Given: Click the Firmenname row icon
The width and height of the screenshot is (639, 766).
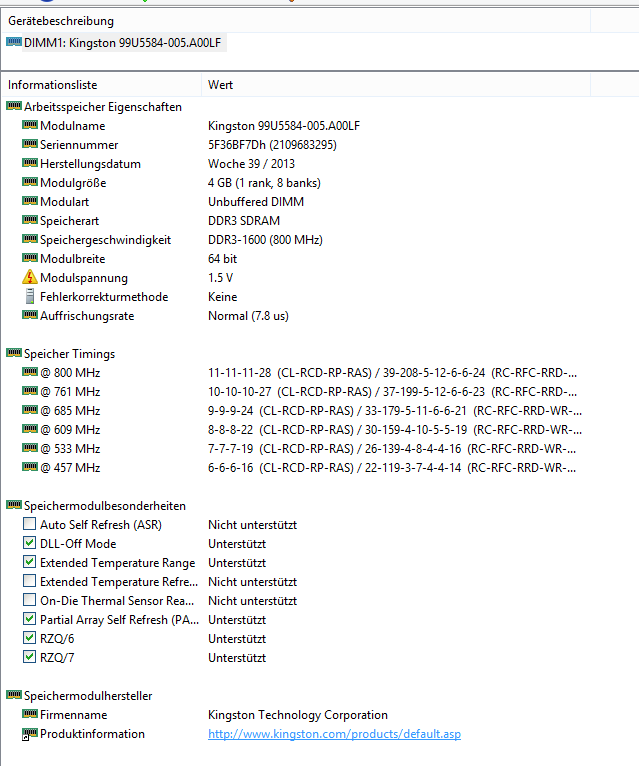Looking at the screenshot, I should pyautogui.click(x=30, y=714).
